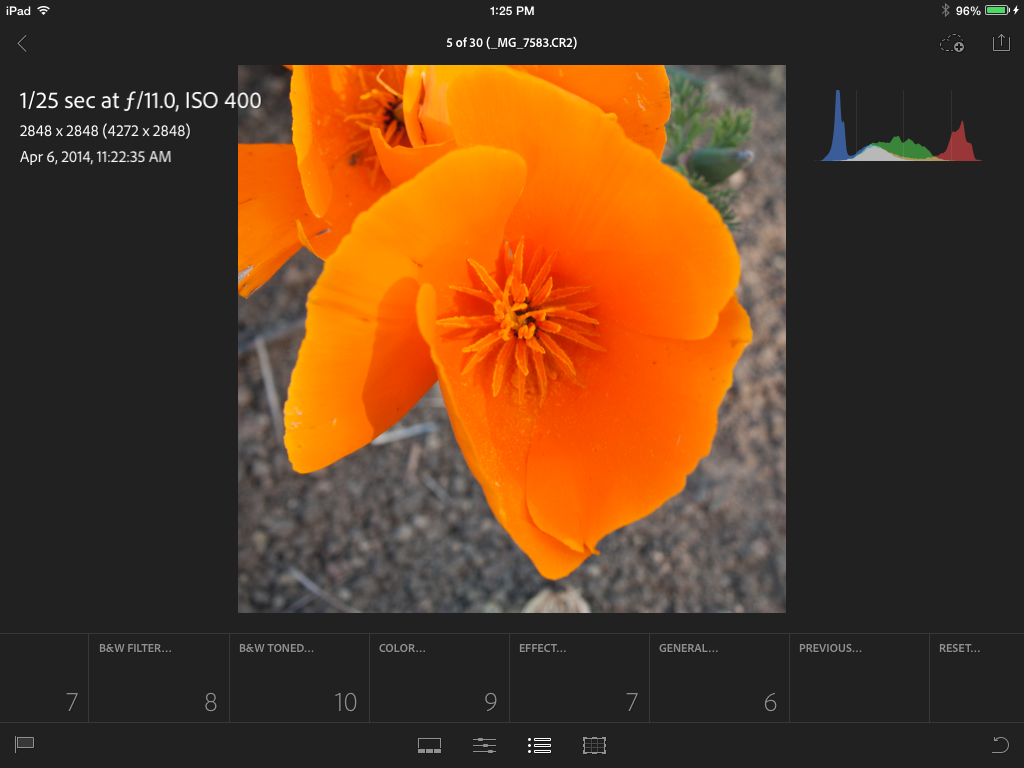Image resolution: width=1024 pixels, height=768 pixels.
Task: Open the Color presets group
Action: click(439, 678)
